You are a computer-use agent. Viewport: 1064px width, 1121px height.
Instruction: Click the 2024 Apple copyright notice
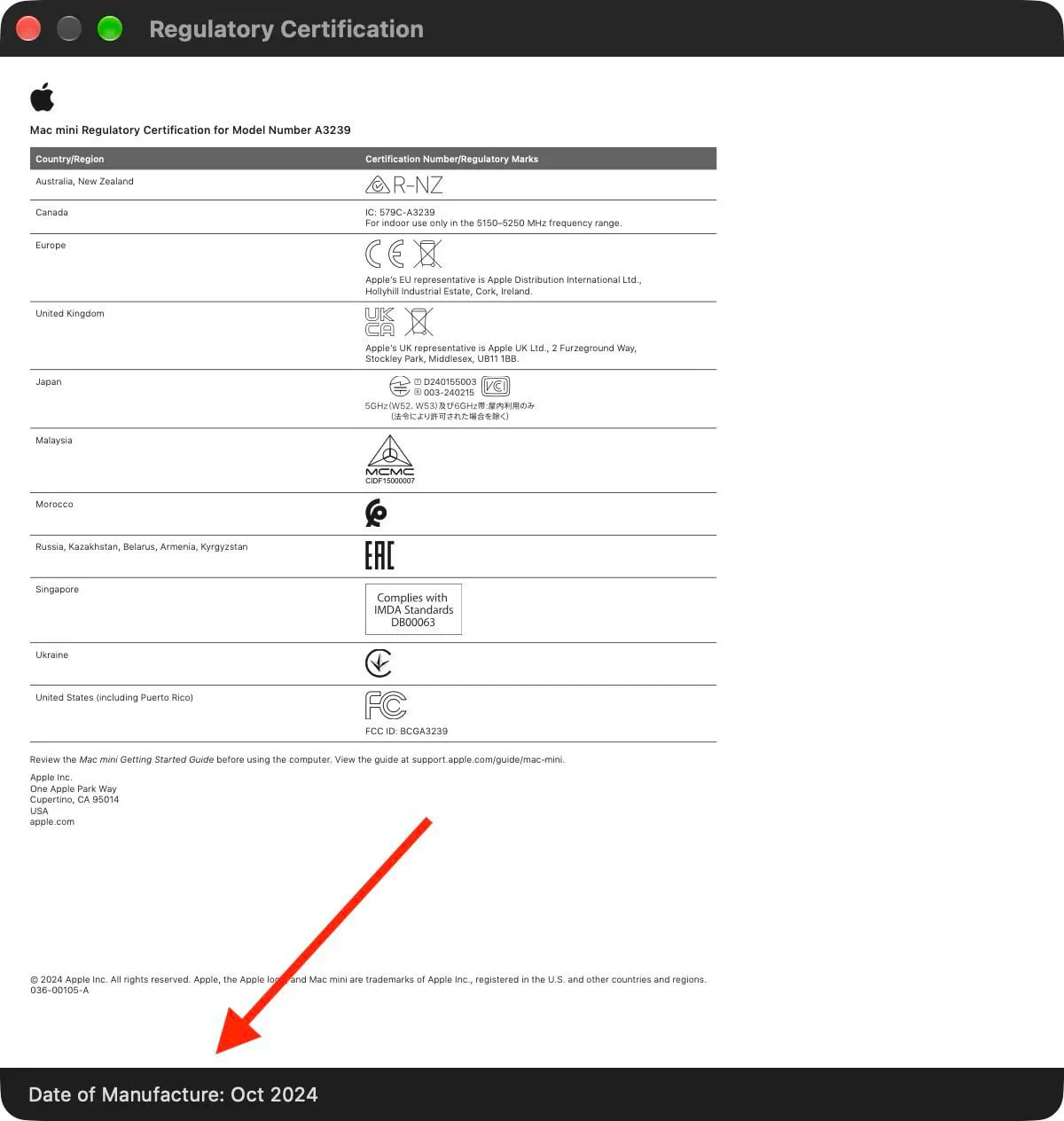(368, 980)
